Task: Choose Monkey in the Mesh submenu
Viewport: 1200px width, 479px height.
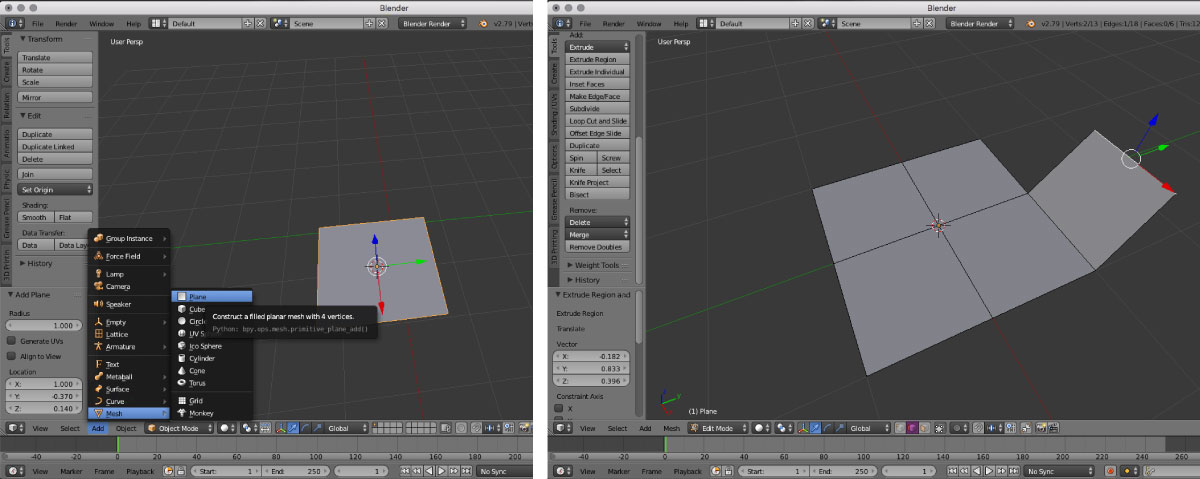Action: coord(212,413)
